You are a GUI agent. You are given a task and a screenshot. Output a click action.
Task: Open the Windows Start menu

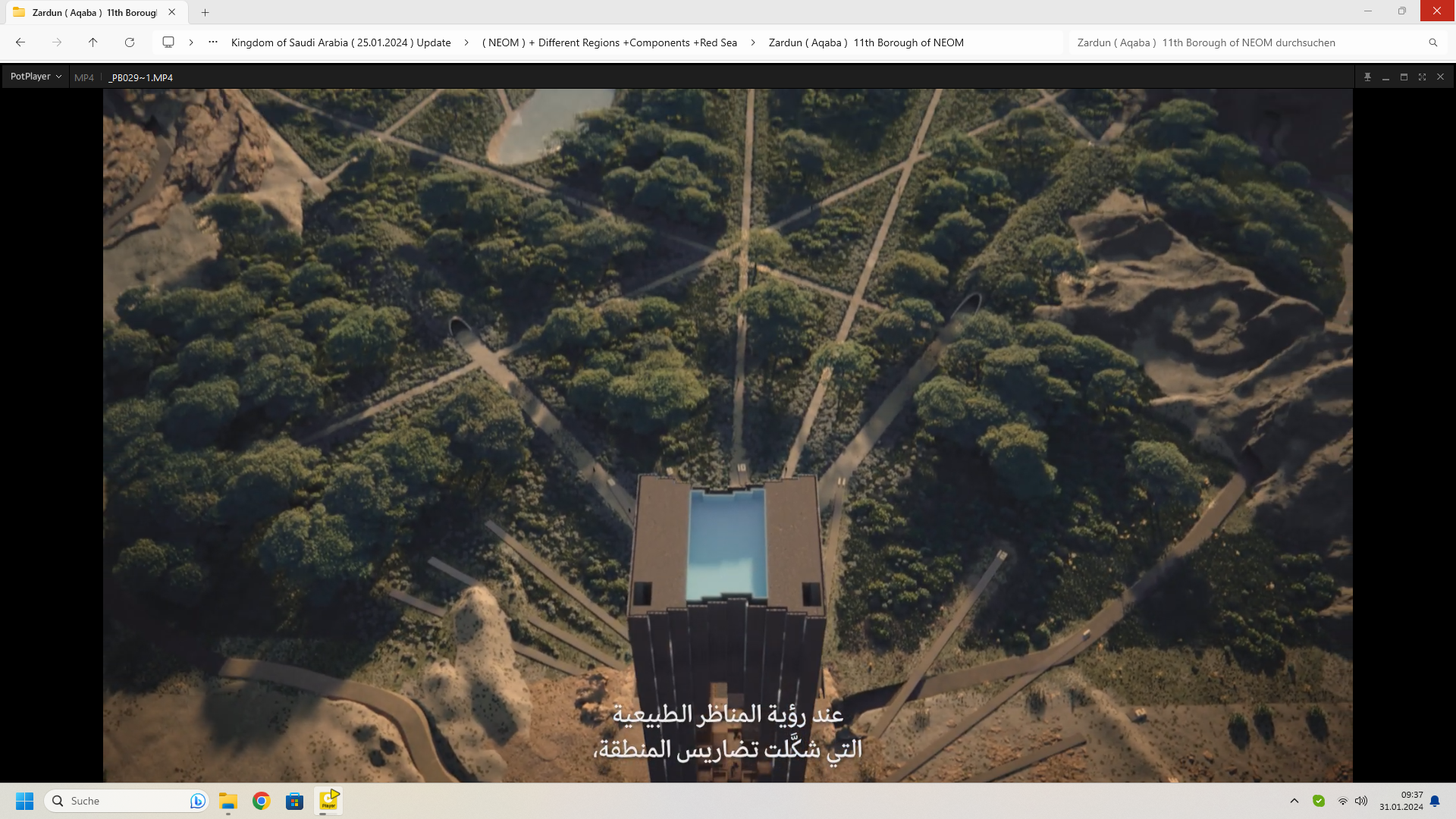point(24,801)
